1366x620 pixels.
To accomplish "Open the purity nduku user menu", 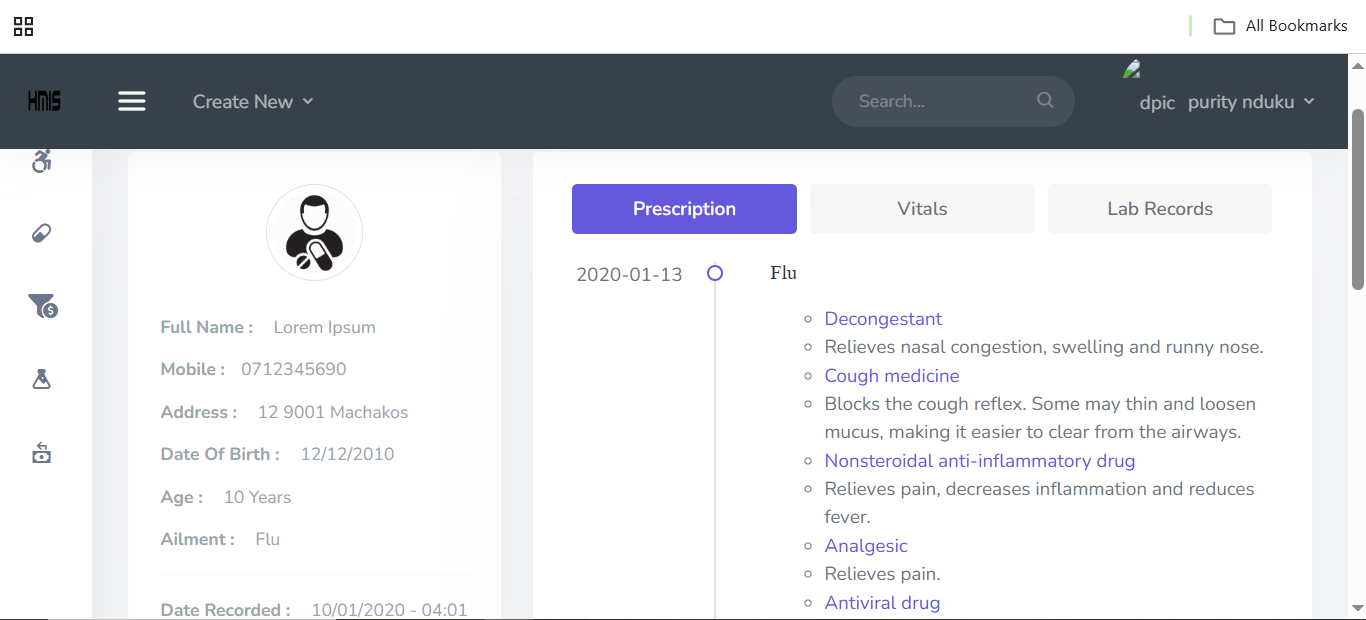I will pos(1250,102).
